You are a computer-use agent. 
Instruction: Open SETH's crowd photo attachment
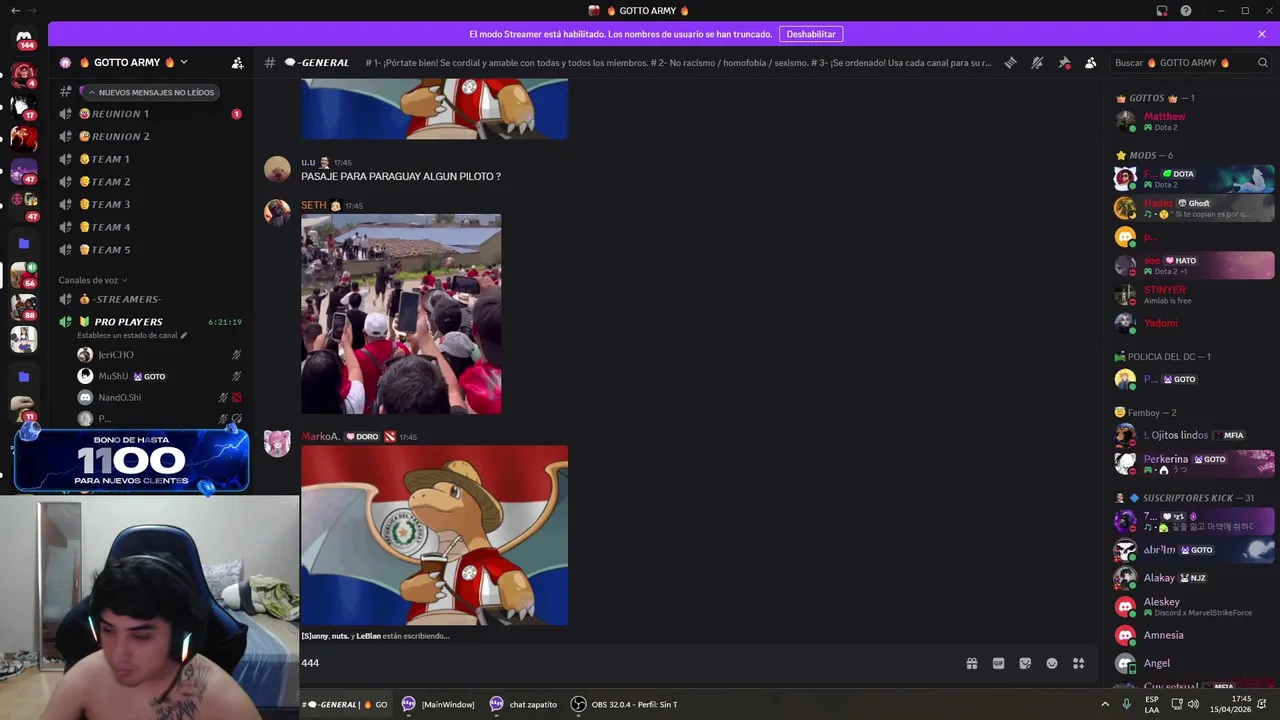click(x=401, y=314)
